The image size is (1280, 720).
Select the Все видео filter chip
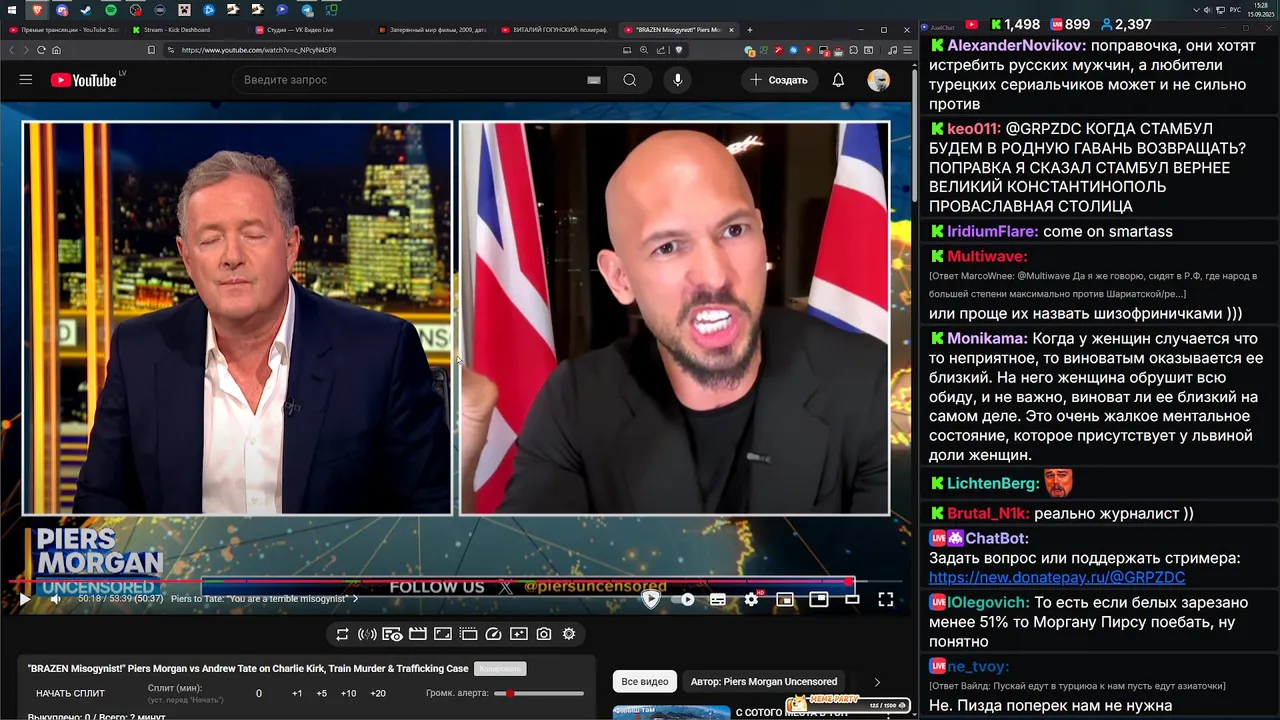click(645, 682)
